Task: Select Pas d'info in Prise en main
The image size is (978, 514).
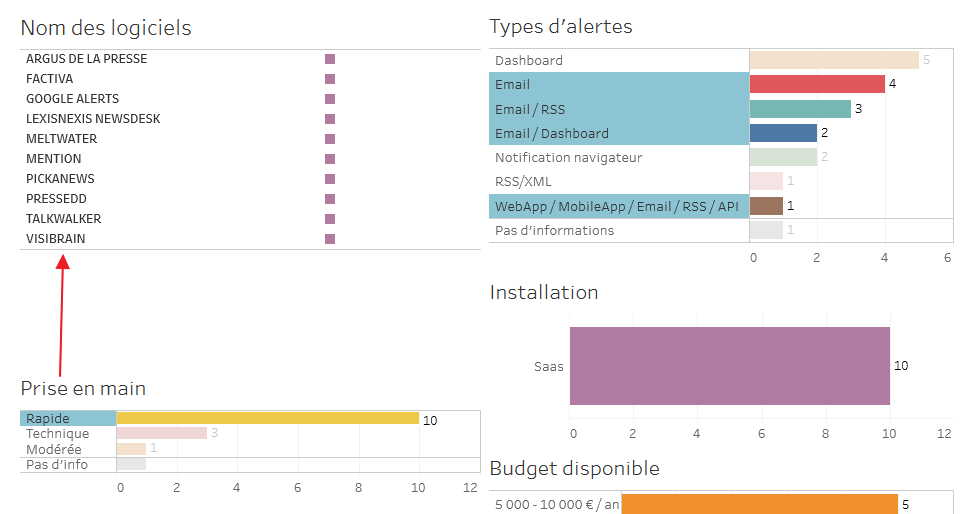Action: pyautogui.click(x=57, y=465)
